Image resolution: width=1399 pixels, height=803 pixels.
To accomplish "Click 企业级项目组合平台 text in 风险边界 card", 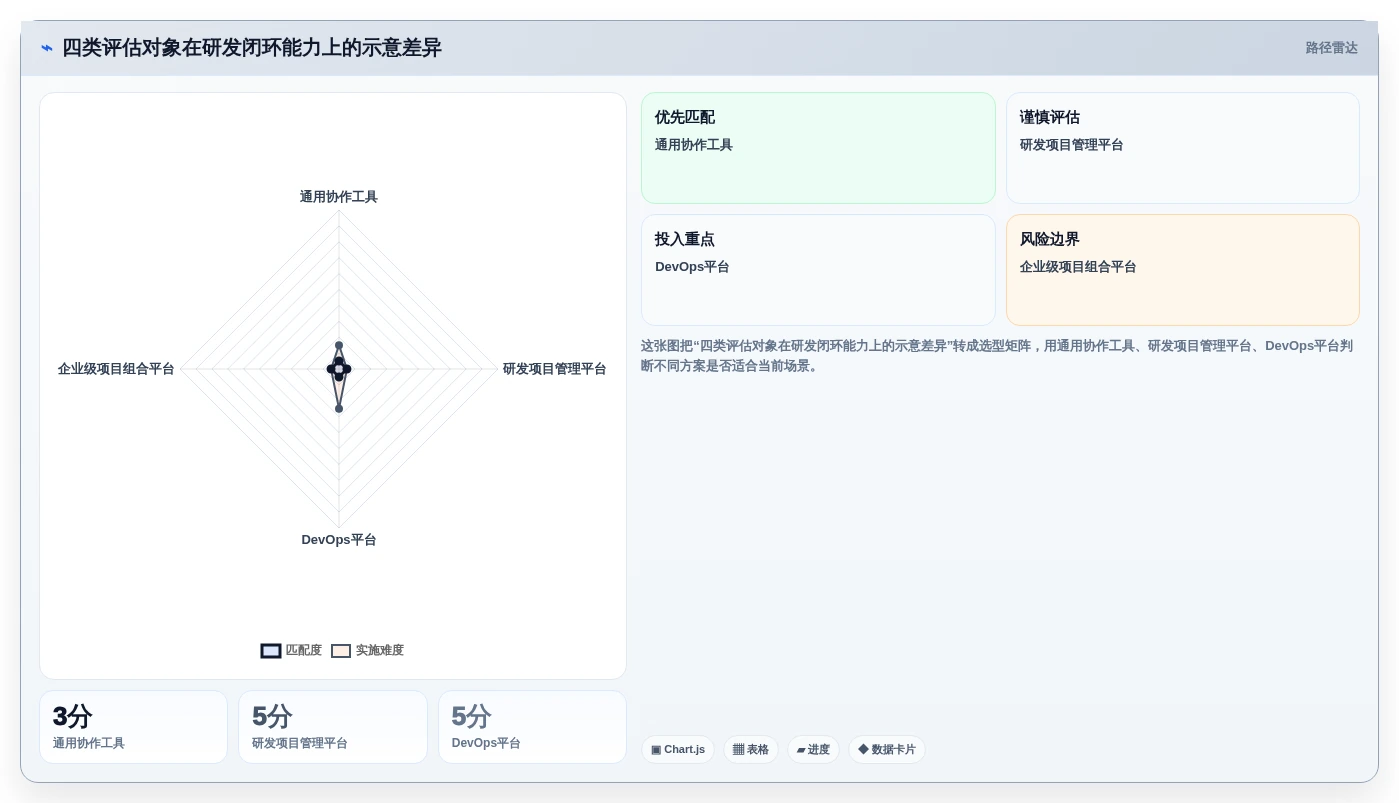I will click(x=1078, y=267).
